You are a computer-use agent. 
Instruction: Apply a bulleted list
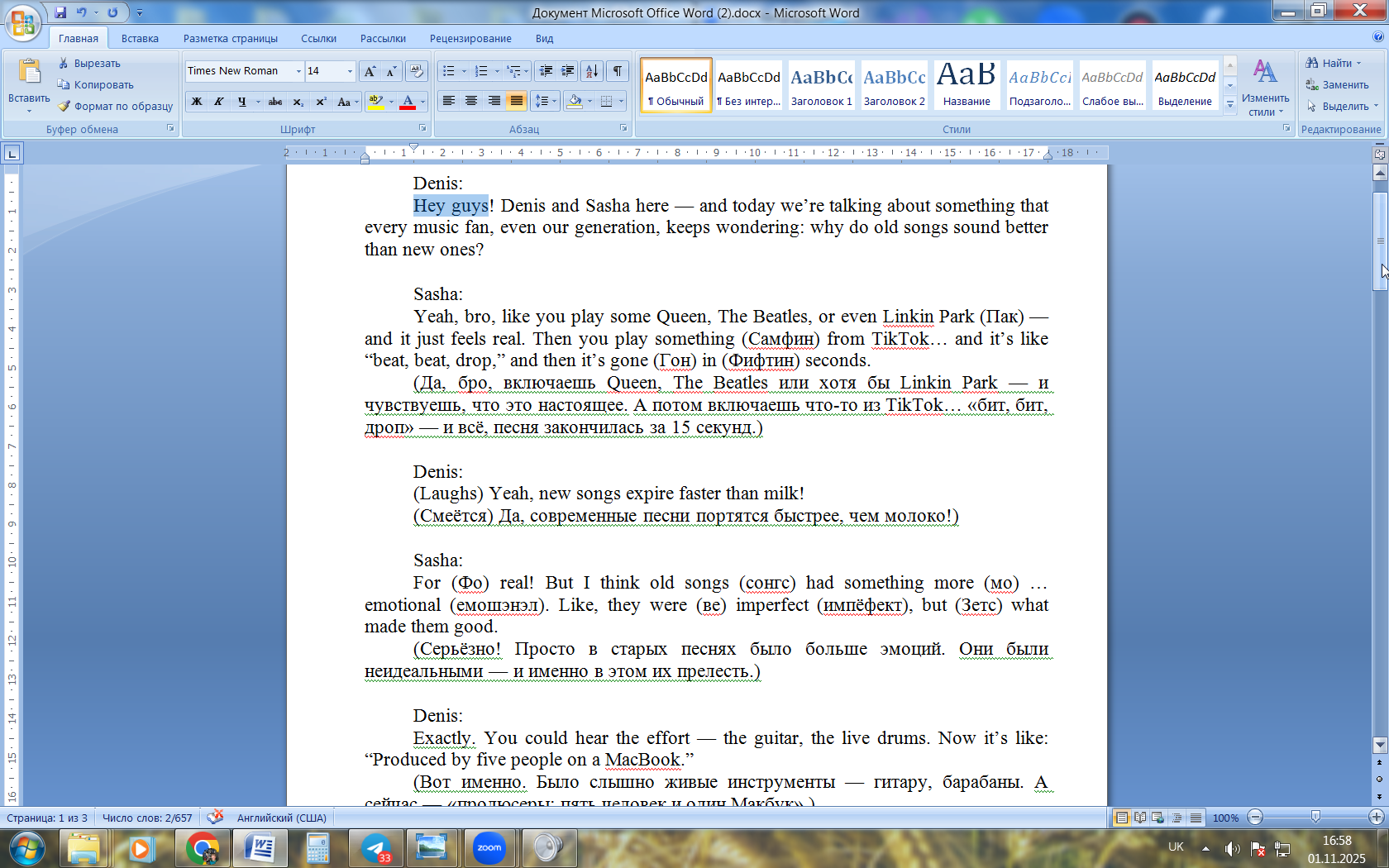click(x=449, y=71)
